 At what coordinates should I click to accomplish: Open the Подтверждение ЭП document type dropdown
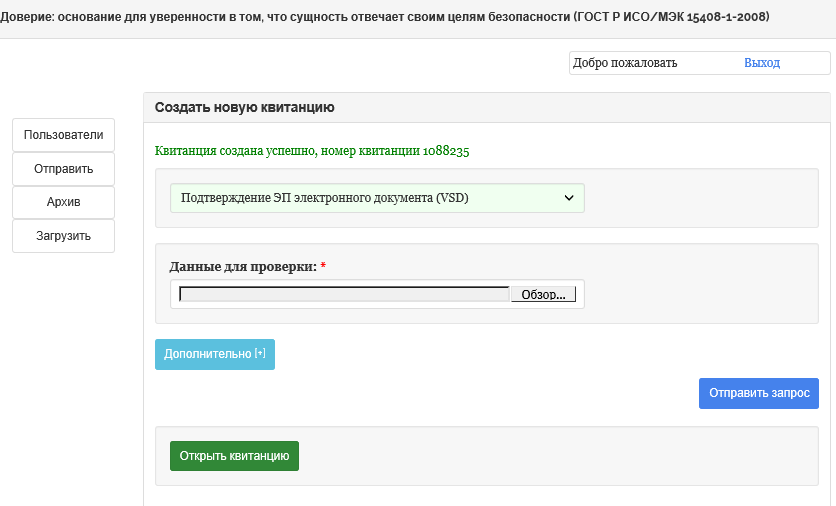(x=376, y=198)
